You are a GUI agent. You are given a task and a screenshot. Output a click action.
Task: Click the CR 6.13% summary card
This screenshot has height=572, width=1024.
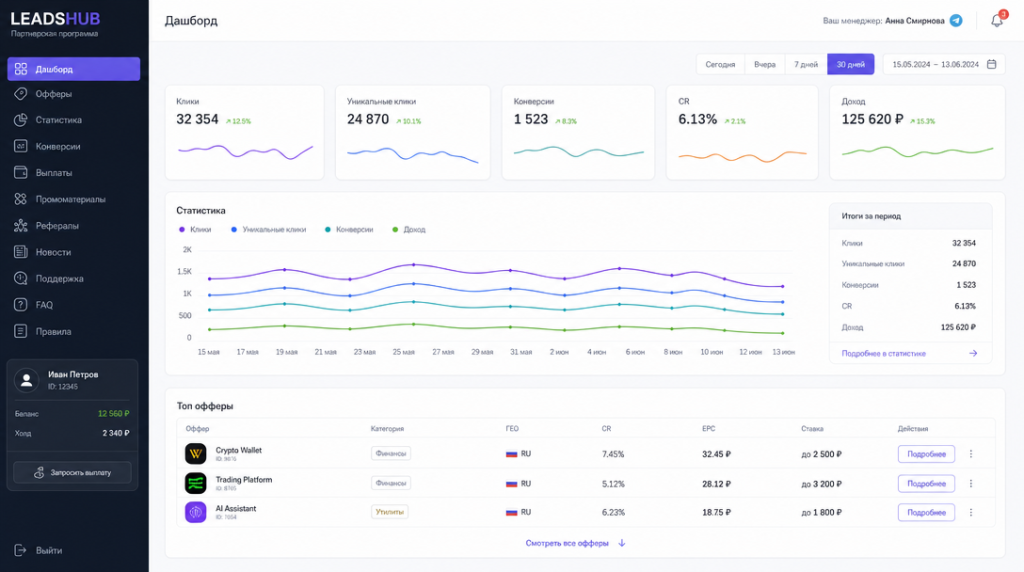tap(742, 133)
